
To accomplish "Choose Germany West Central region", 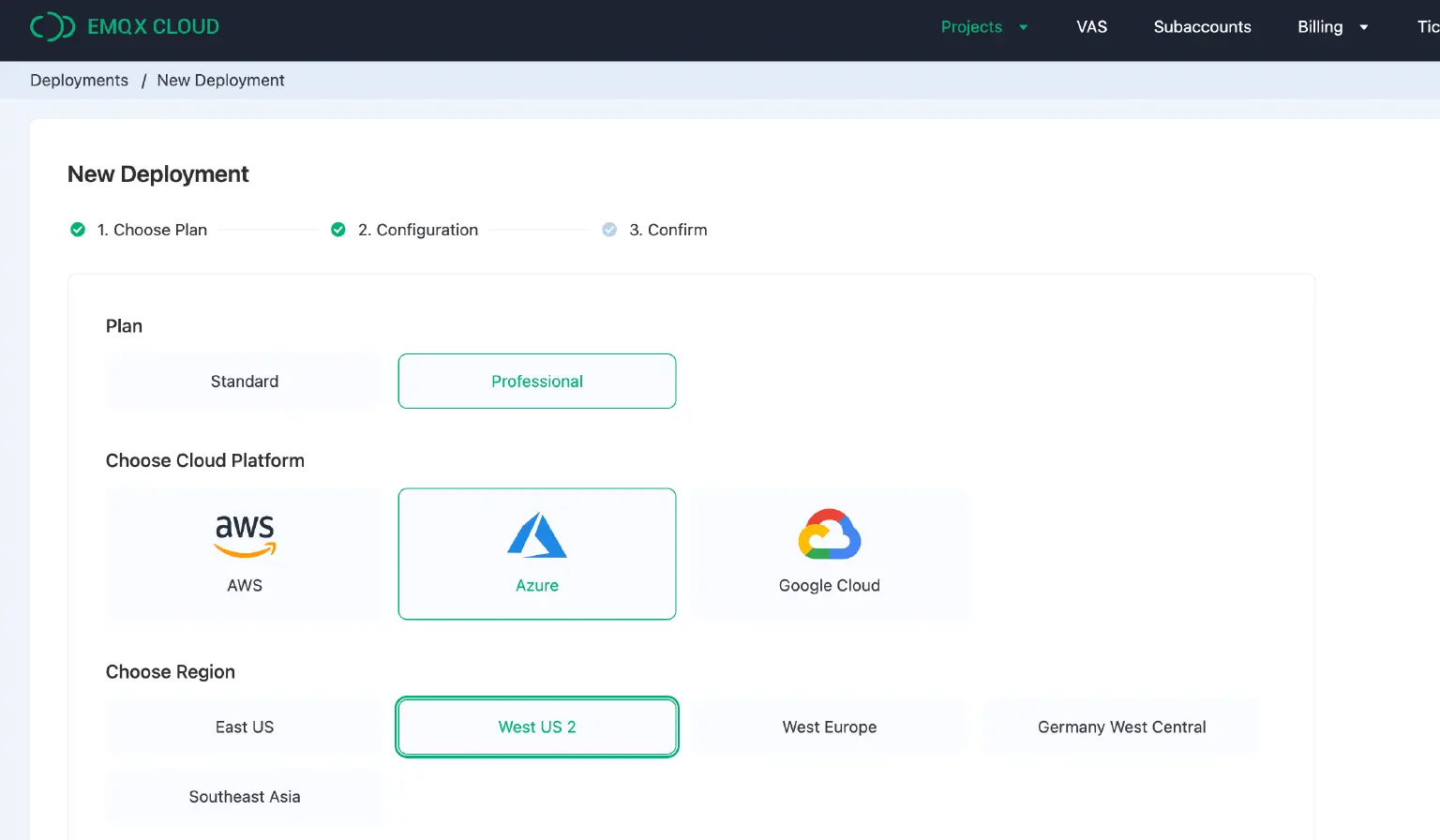I will [x=1121, y=727].
